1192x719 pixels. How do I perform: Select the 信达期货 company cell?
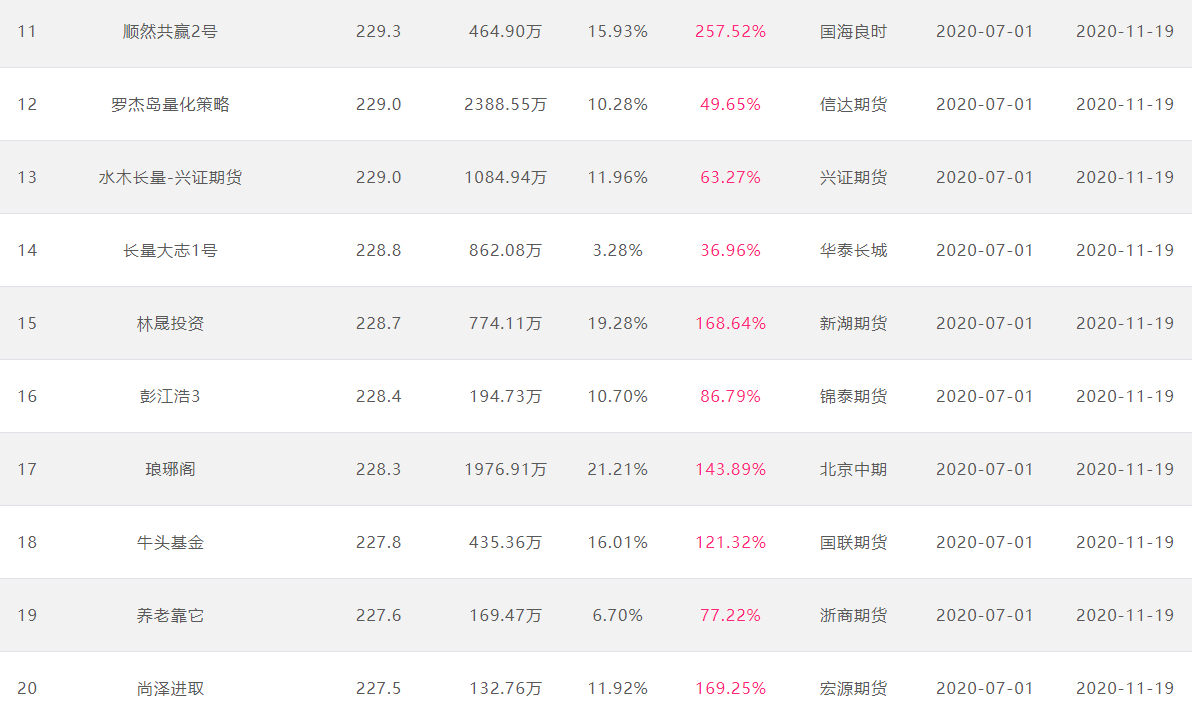(x=853, y=105)
